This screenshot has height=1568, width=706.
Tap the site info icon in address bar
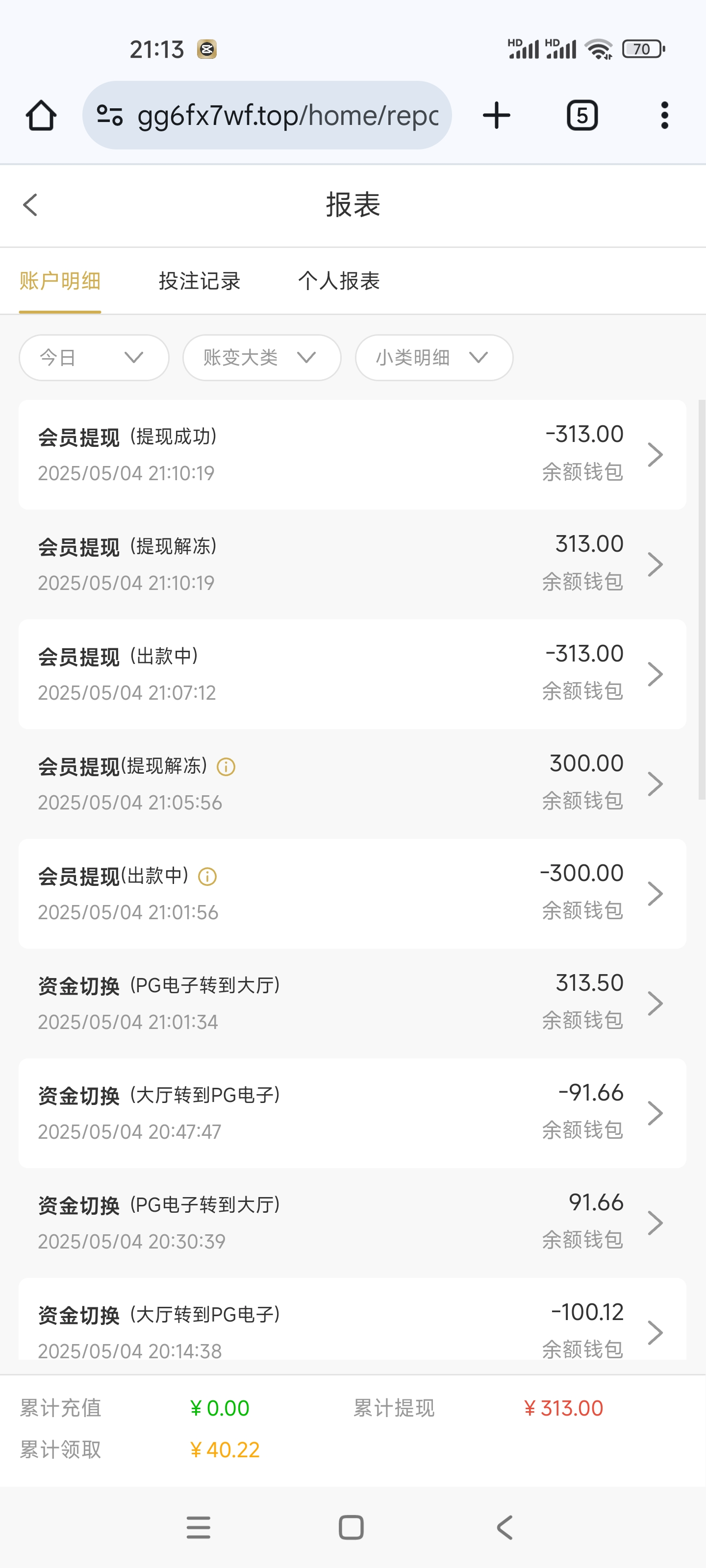pos(110,115)
